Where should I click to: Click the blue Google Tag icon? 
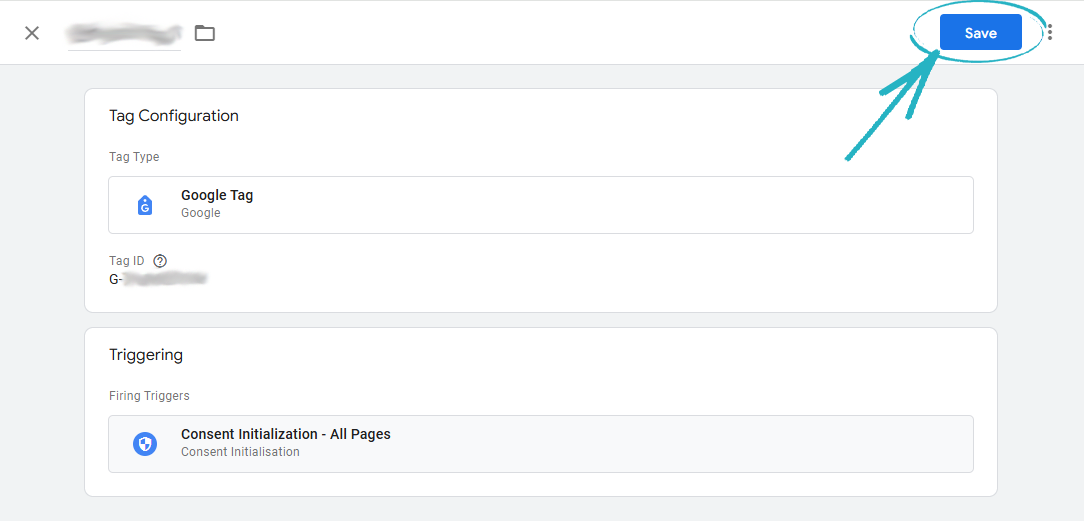[145, 205]
